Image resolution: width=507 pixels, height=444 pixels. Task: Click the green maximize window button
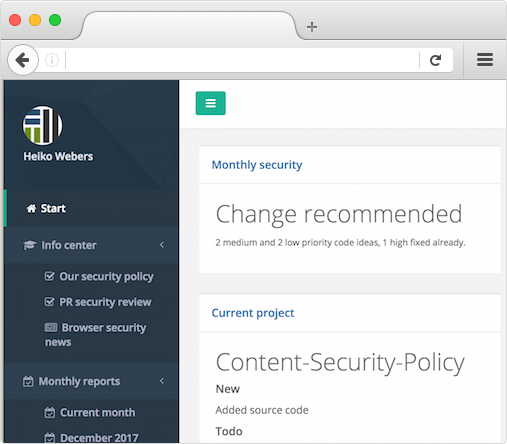(55, 20)
